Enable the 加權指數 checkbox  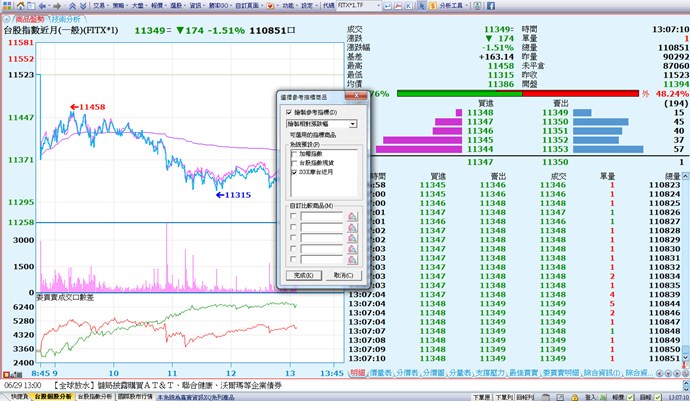tap(292, 154)
